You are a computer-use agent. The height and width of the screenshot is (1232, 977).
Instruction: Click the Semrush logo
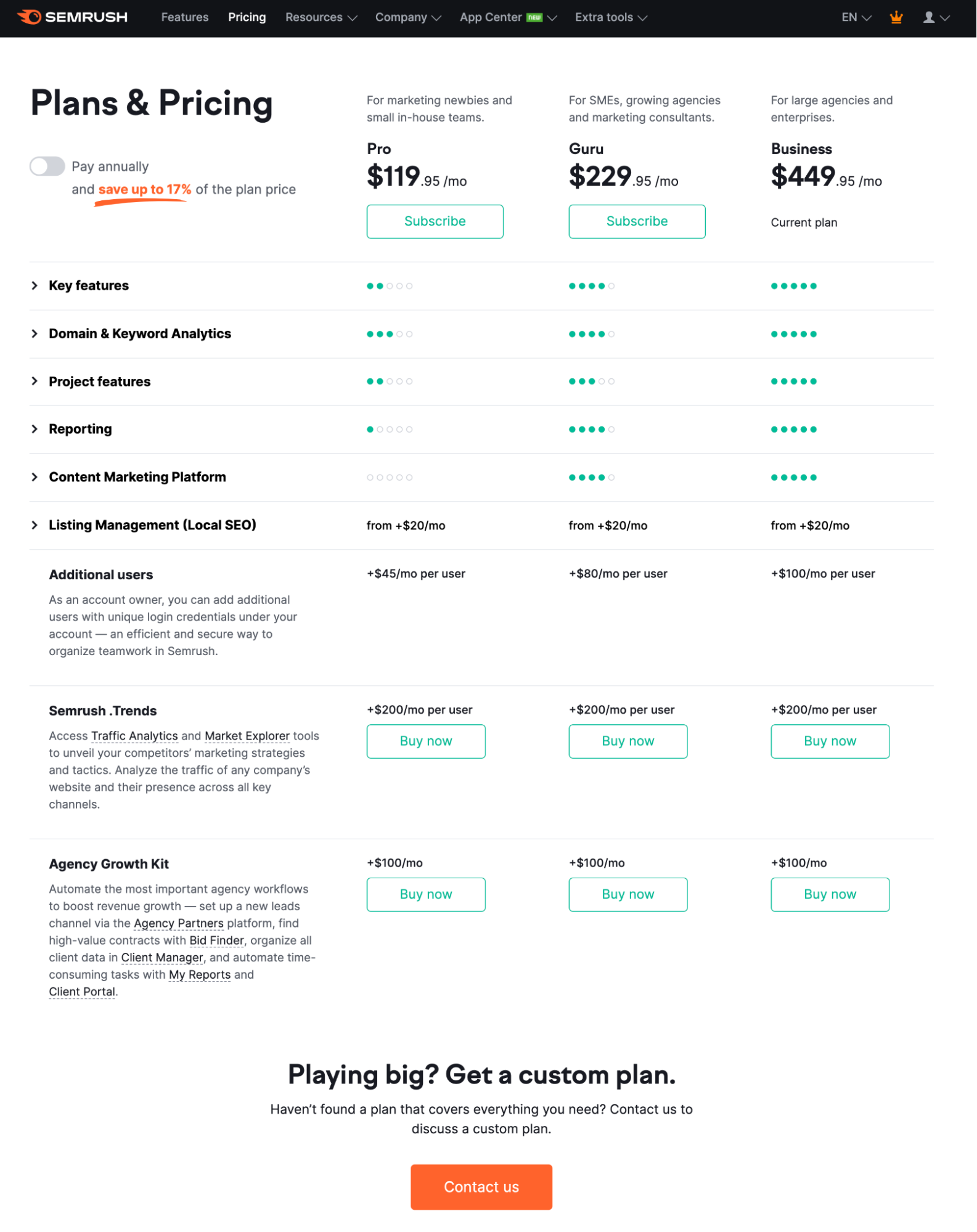coord(72,17)
